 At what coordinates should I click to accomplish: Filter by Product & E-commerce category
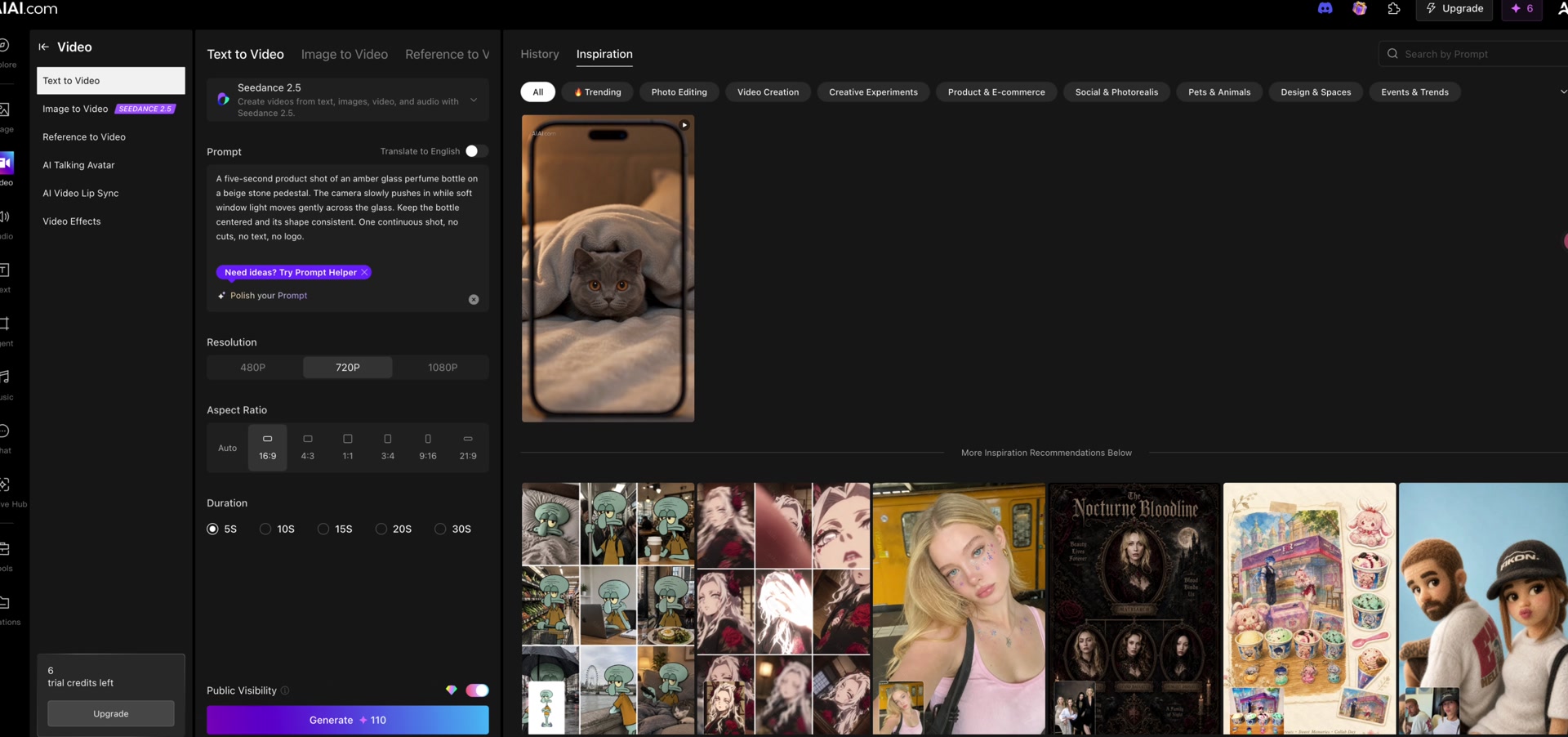[996, 92]
